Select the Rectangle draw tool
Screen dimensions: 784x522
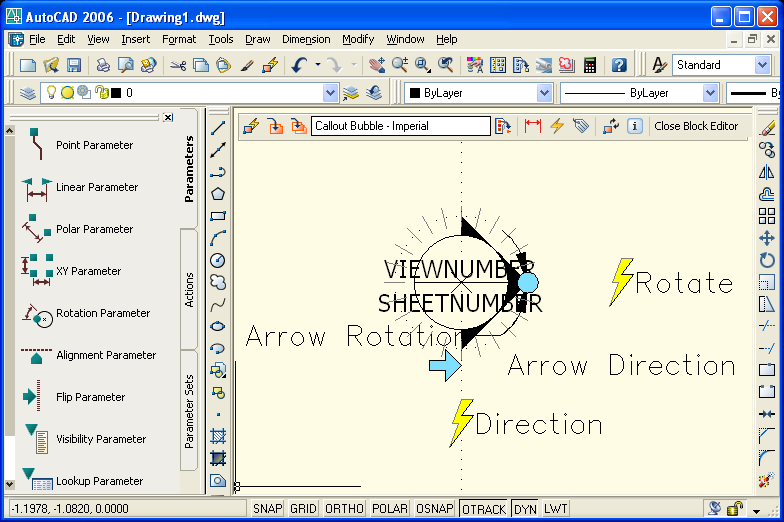point(218,216)
